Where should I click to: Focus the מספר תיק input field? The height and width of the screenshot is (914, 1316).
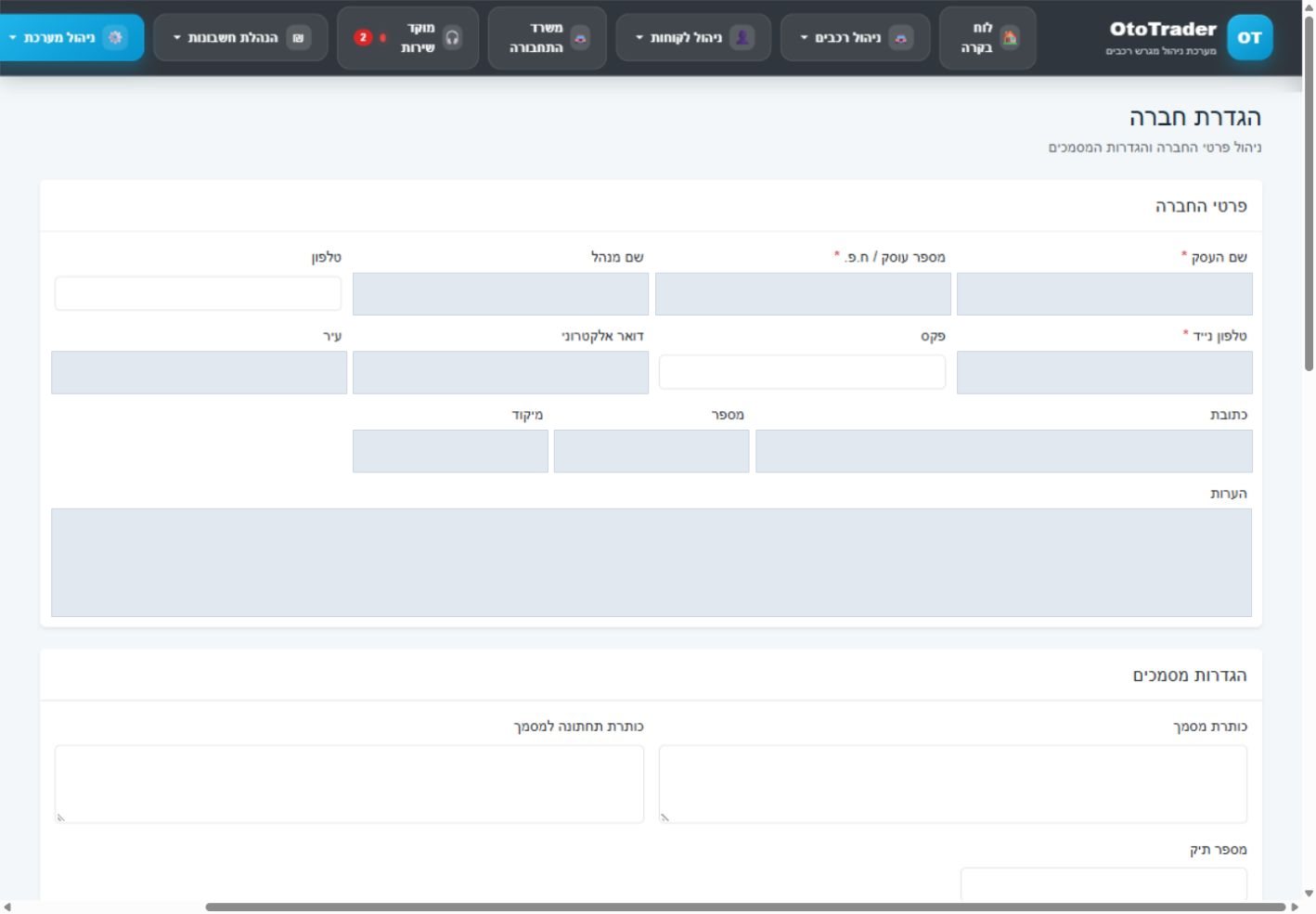[x=1104, y=885]
